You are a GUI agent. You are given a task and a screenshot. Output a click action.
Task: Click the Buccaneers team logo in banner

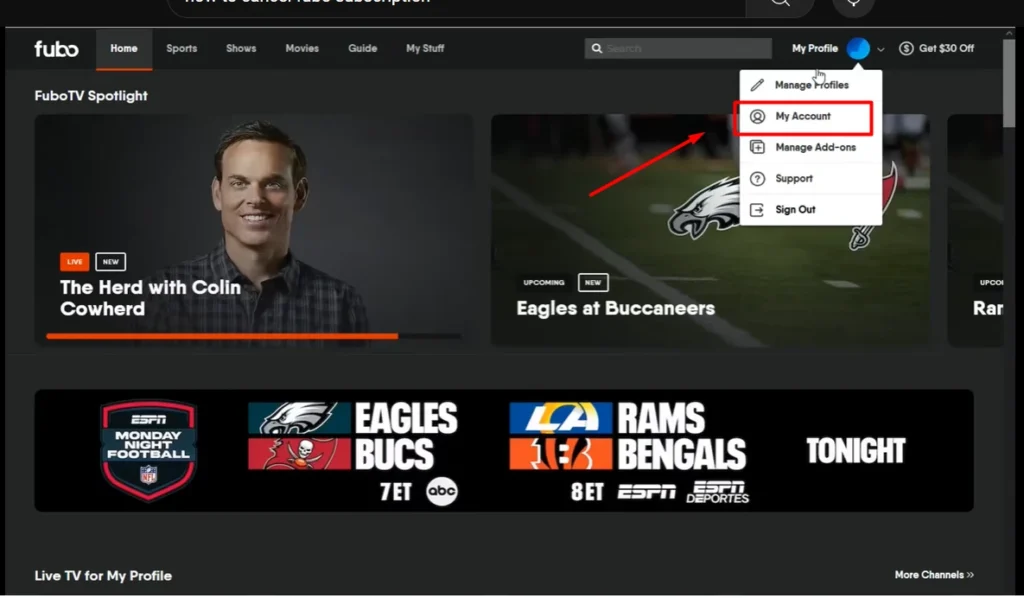(x=299, y=454)
